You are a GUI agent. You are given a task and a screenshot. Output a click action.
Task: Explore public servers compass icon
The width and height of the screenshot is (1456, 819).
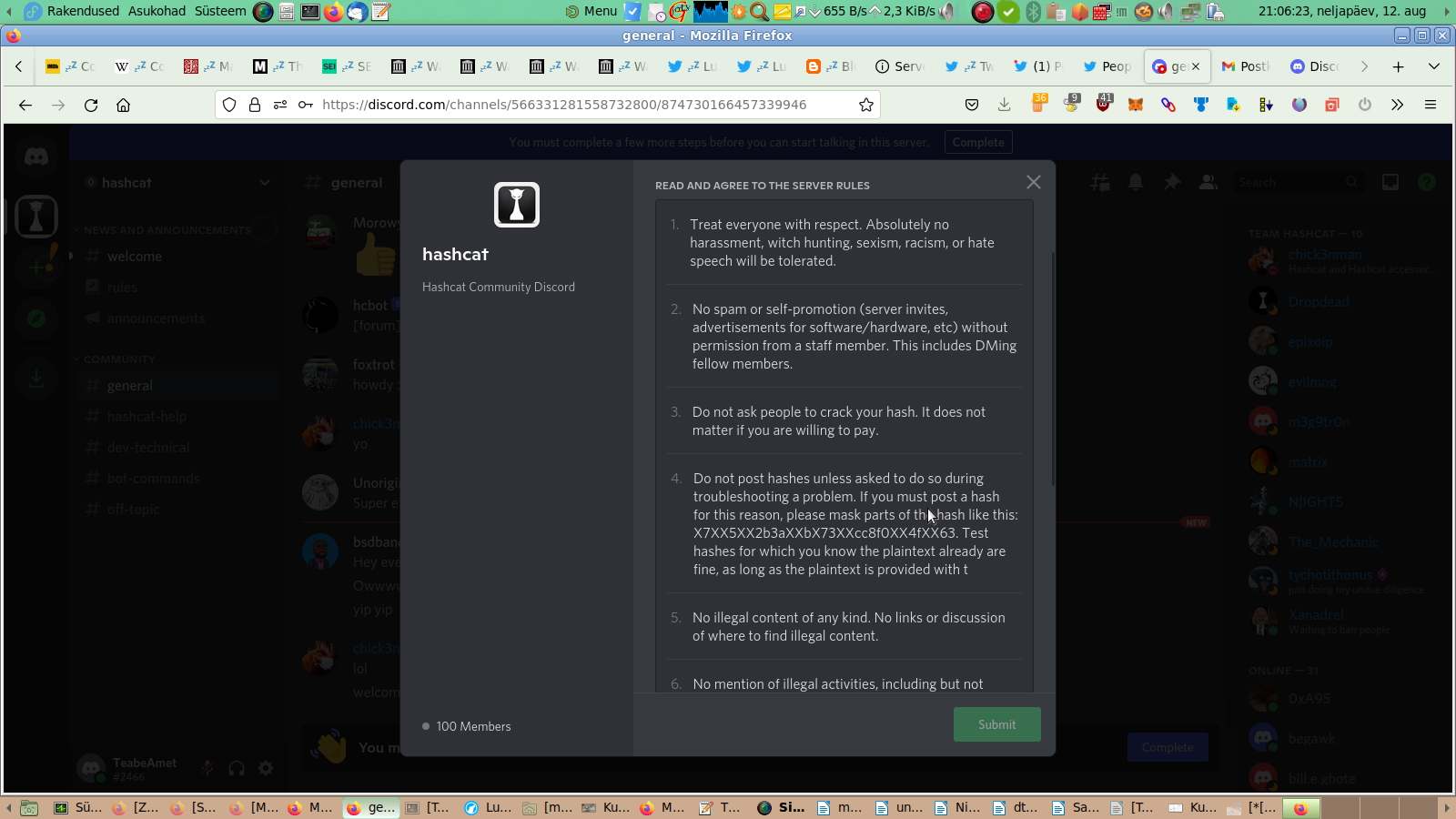(36, 318)
